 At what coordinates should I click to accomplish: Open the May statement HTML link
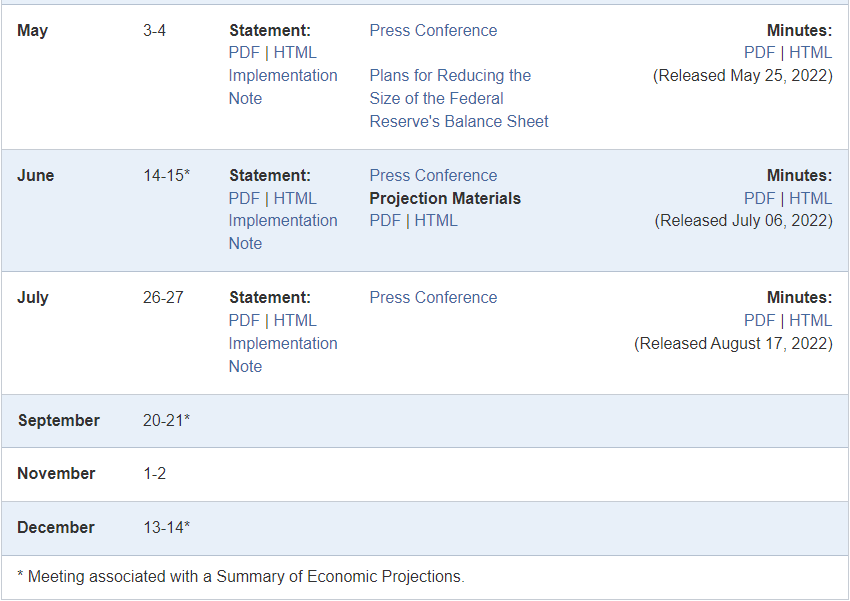(x=295, y=53)
